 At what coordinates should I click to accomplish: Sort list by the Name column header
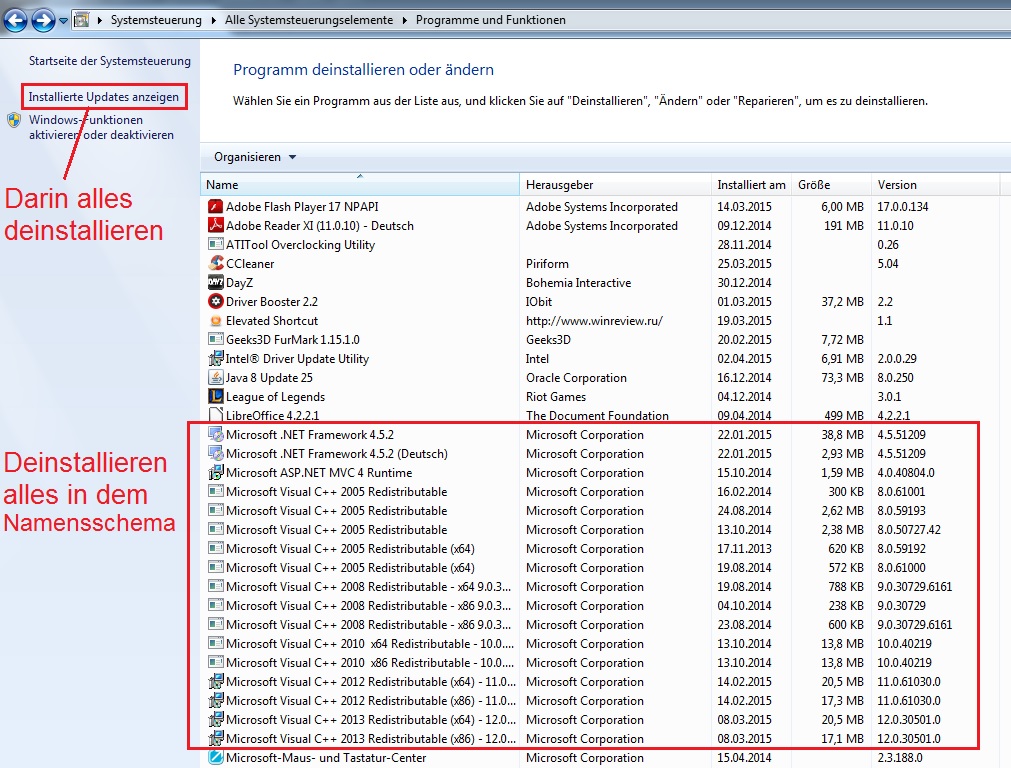(x=360, y=184)
